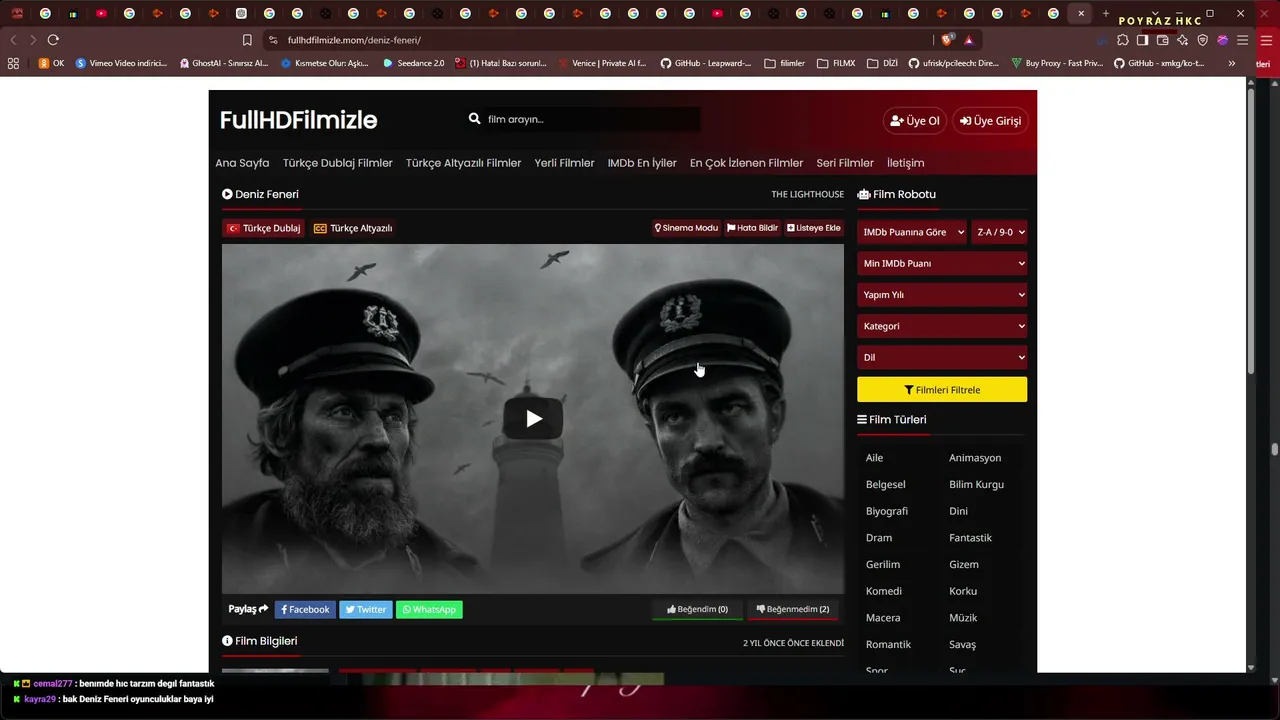Screen dimensions: 1280x720
Task: Open the En Çok İzlenen Filmler menu item
Action: [x=746, y=163]
